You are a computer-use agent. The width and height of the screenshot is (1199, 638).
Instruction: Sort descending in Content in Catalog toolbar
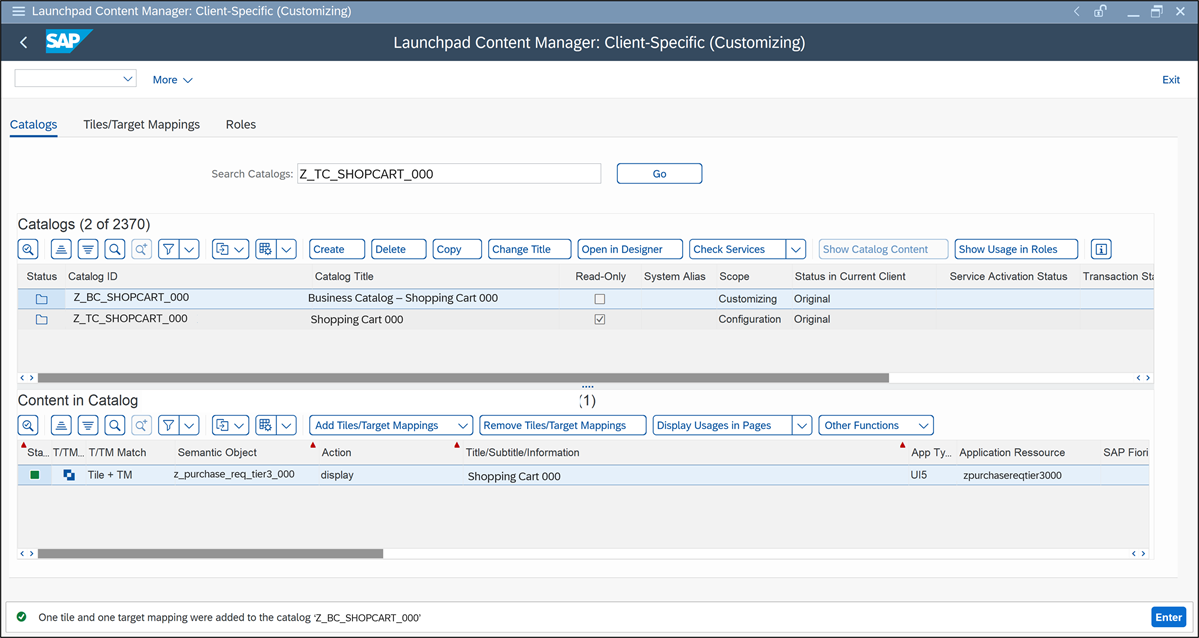coord(89,425)
